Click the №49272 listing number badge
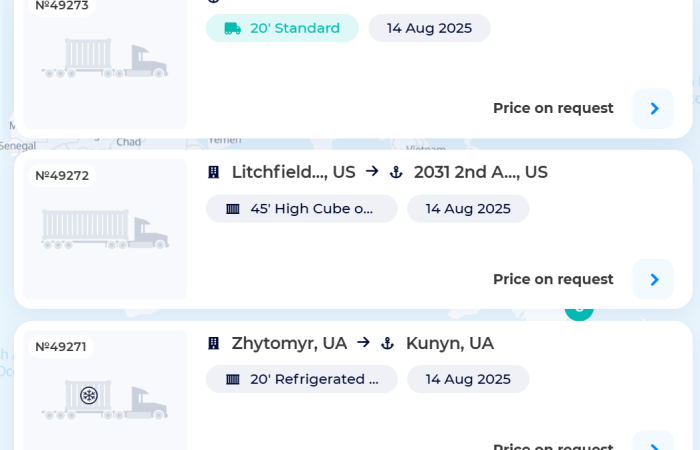The image size is (700, 450). tap(62, 175)
